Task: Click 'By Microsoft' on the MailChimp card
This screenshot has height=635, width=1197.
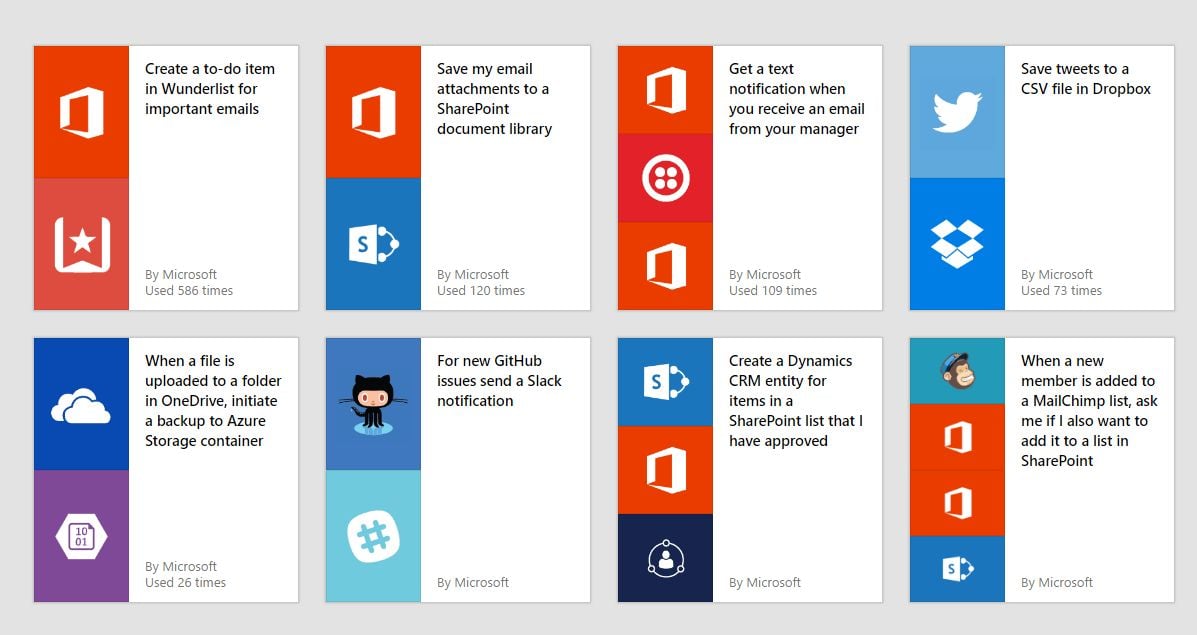Action: pos(1057,583)
